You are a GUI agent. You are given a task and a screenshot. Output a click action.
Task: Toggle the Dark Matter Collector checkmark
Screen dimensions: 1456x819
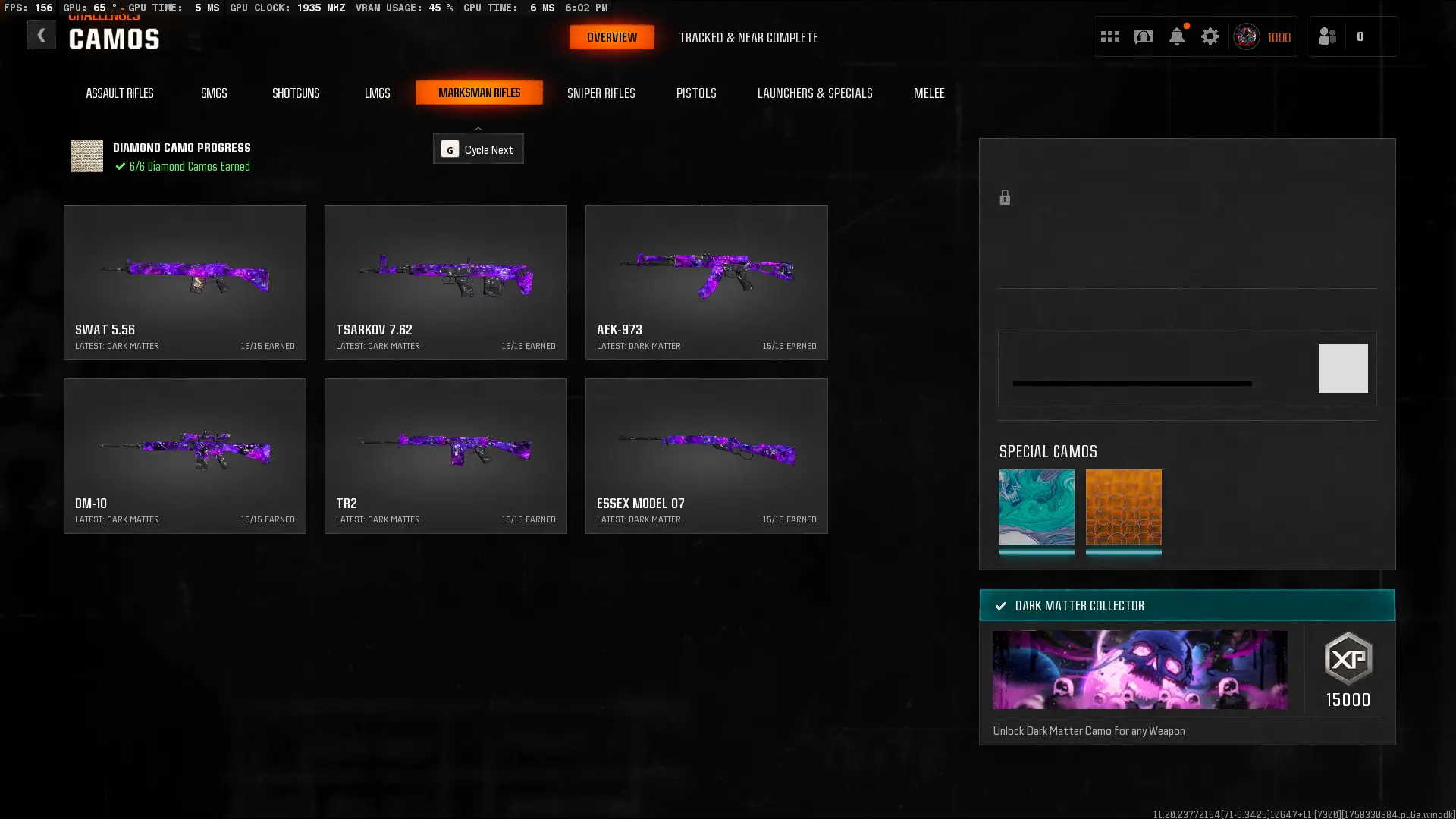coord(1001,606)
